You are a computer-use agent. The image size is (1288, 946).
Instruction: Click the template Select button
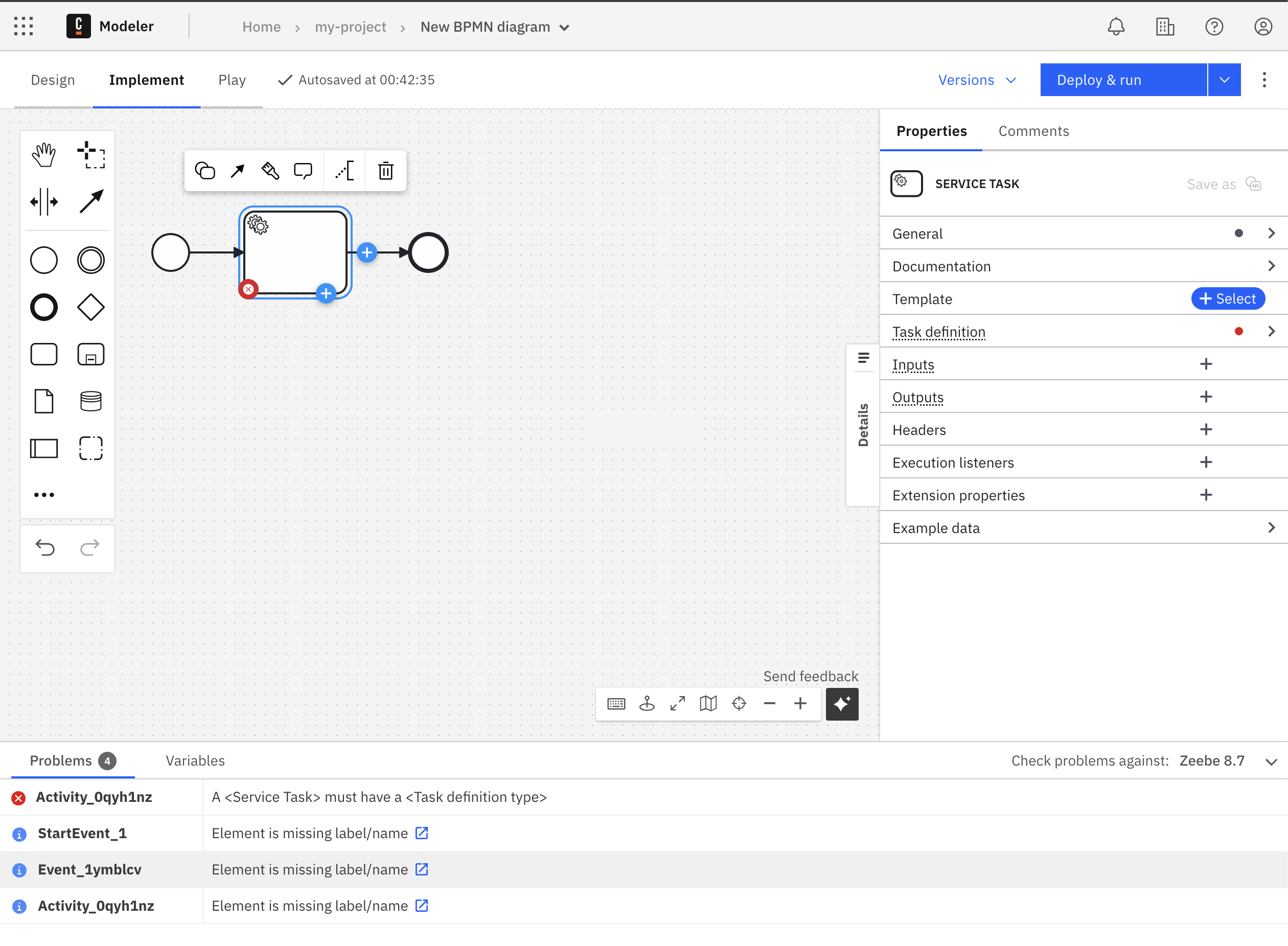pos(1228,299)
